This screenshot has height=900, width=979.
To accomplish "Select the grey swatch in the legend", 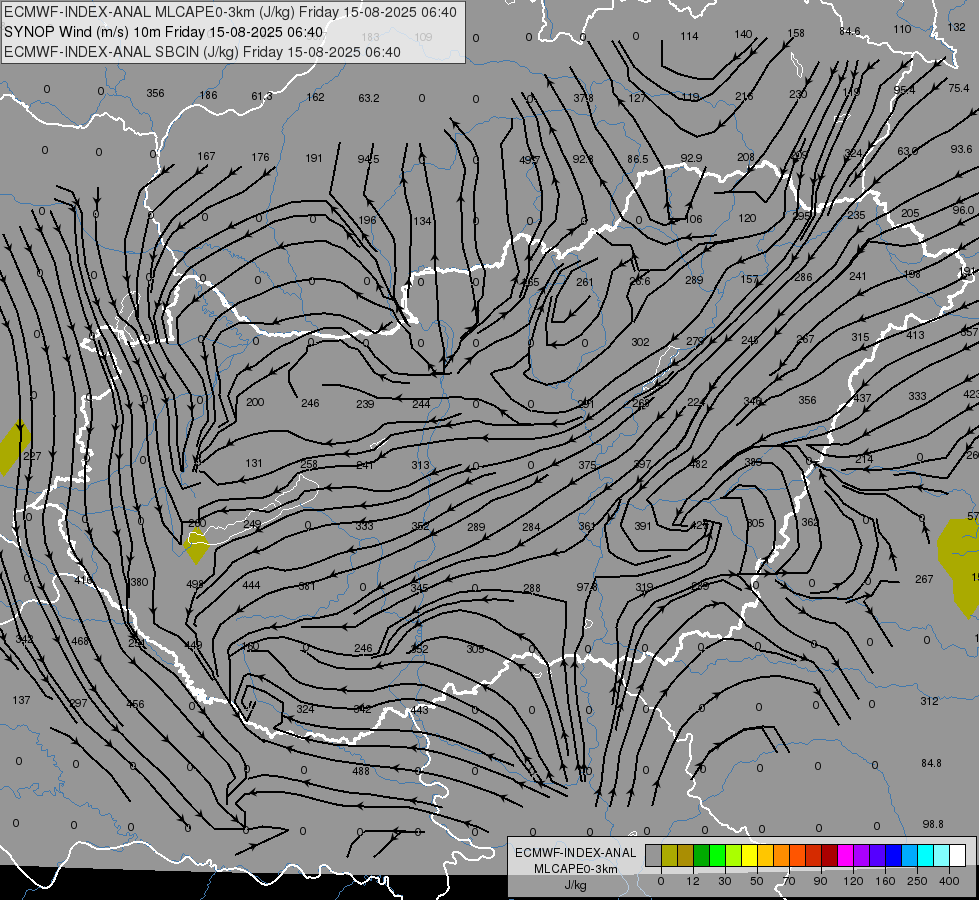I will click(653, 855).
